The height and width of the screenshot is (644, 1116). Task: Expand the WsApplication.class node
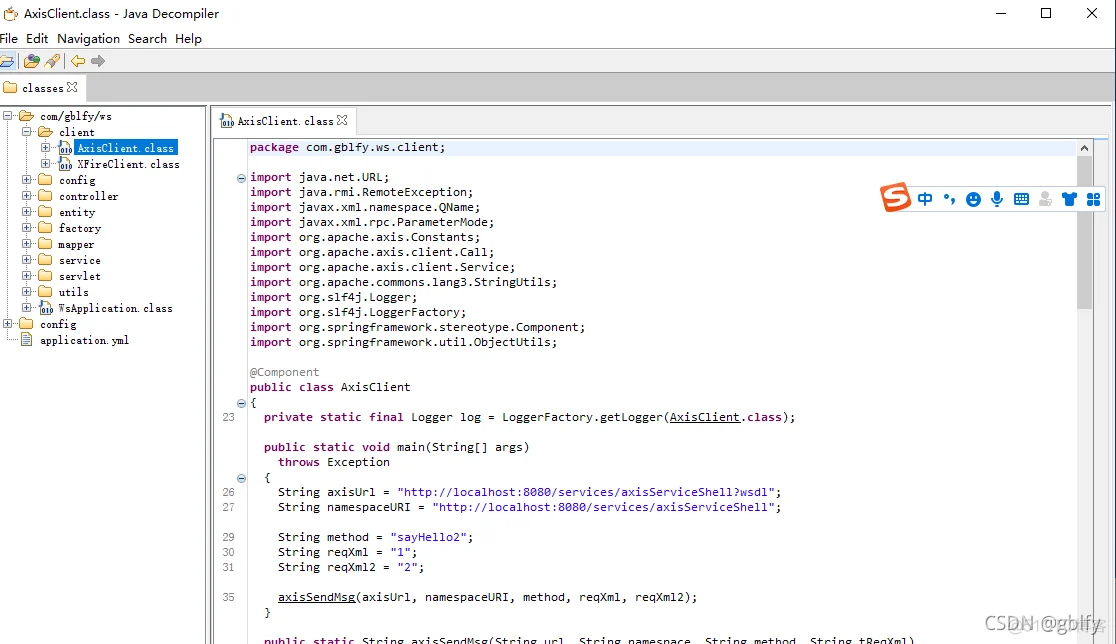(x=27, y=308)
